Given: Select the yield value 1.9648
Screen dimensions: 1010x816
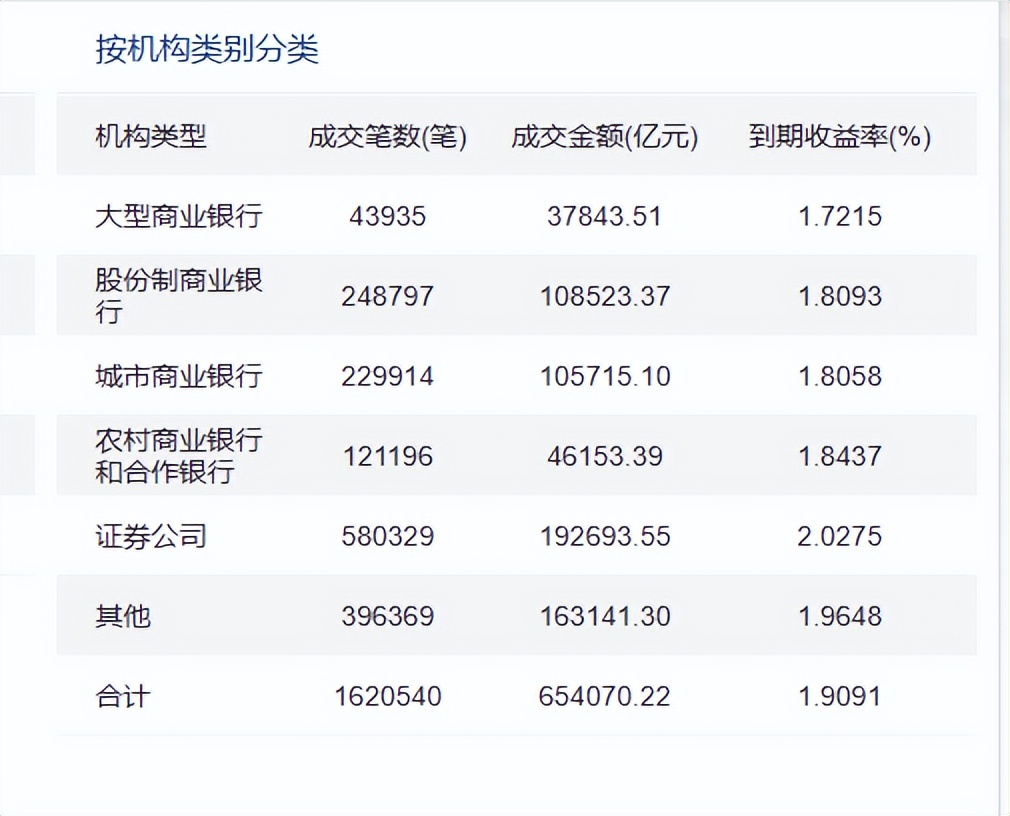Looking at the screenshot, I should click(839, 616).
